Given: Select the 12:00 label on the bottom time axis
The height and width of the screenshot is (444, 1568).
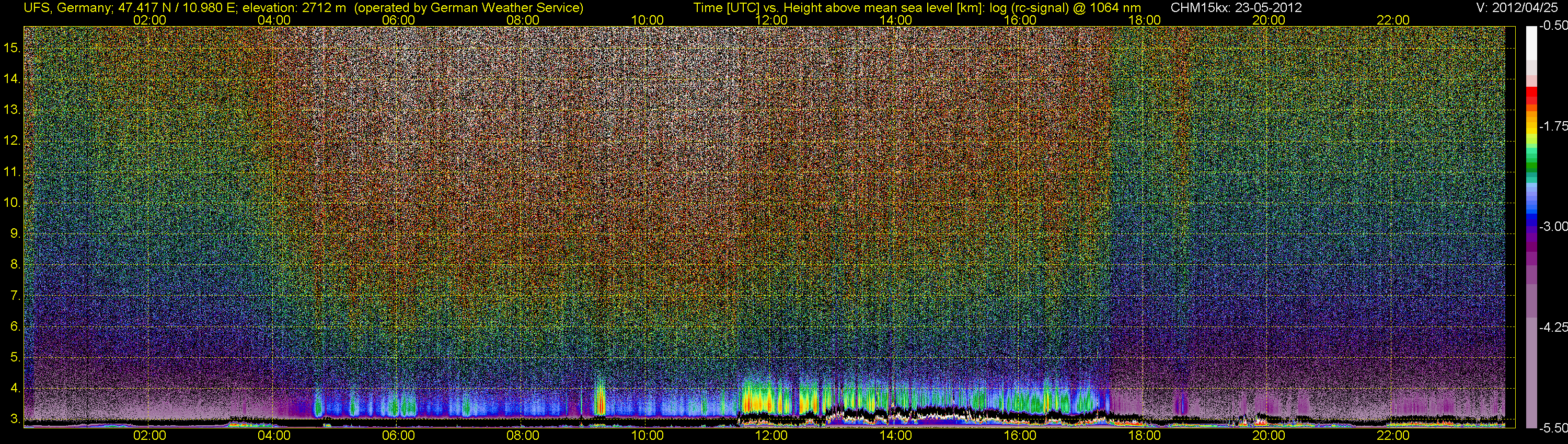Looking at the screenshot, I should click(771, 436).
